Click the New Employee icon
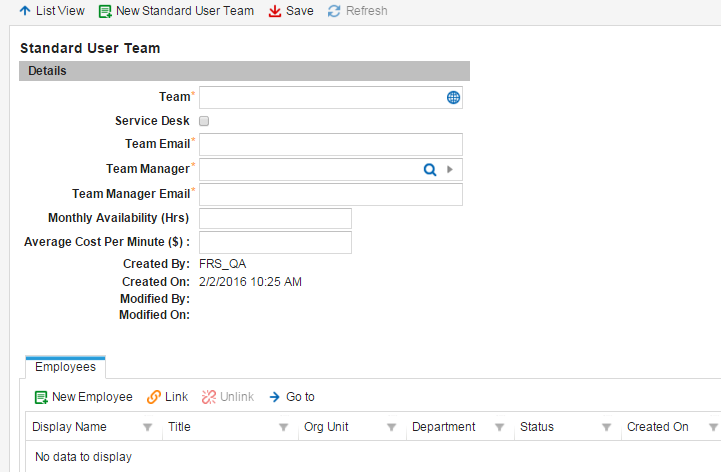Screen dimensions: 721x472 pyautogui.click(x=41, y=397)
